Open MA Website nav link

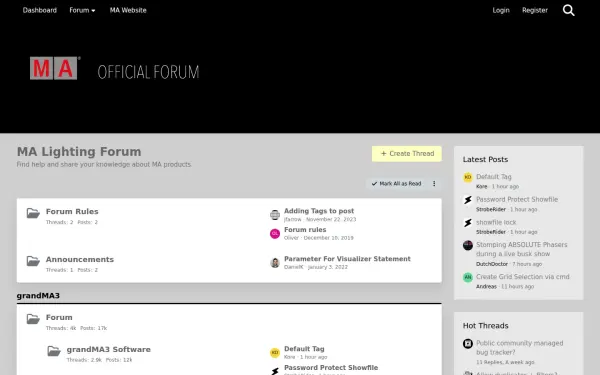(128, 10)
